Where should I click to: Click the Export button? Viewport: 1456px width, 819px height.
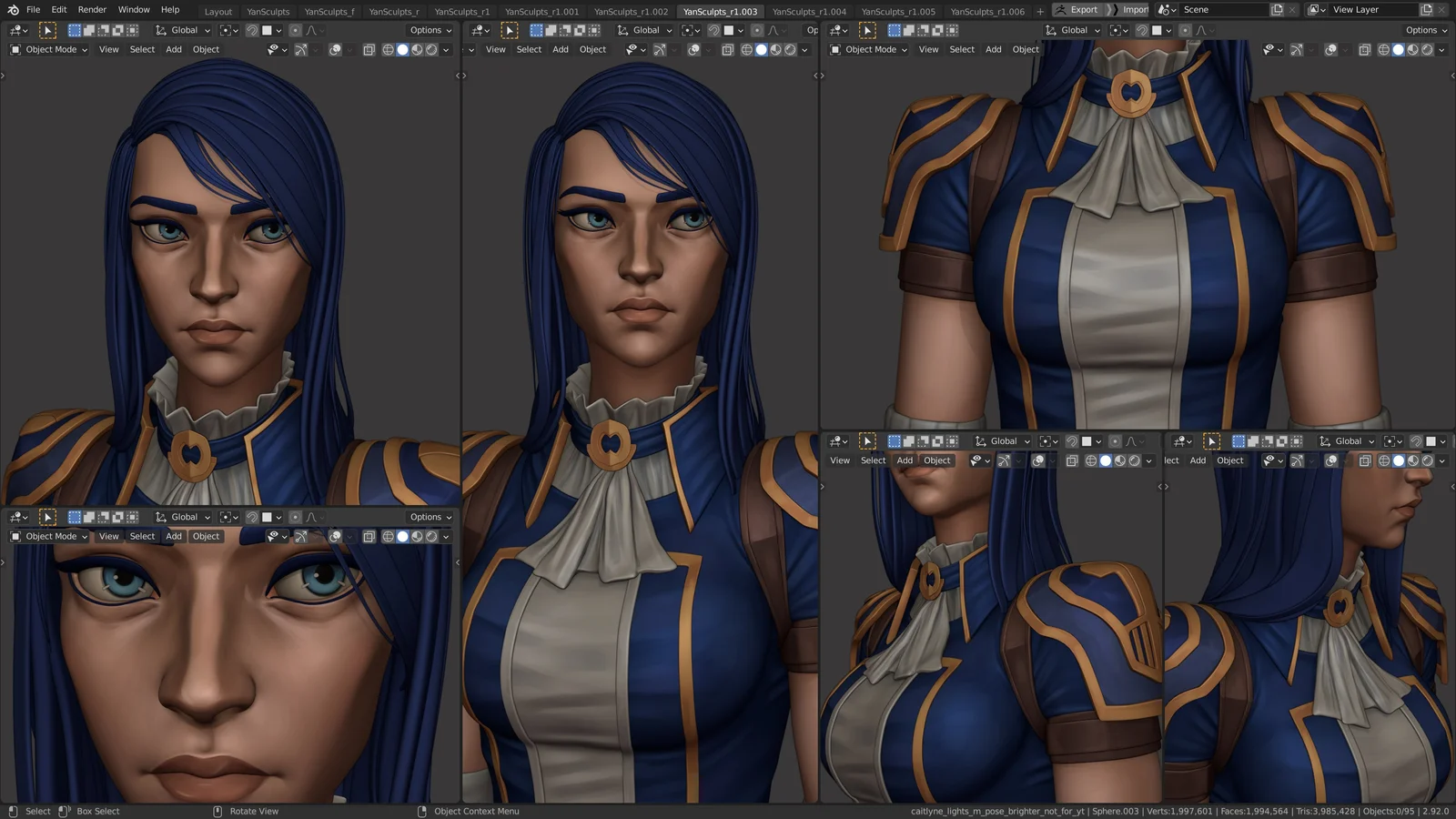(1083, 9)
